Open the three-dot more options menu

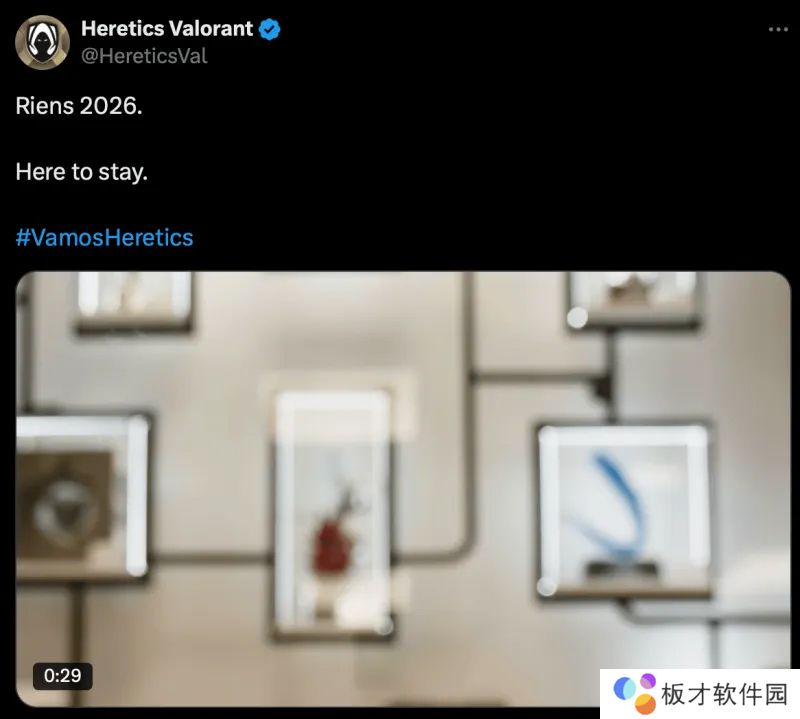pos(778,30)
